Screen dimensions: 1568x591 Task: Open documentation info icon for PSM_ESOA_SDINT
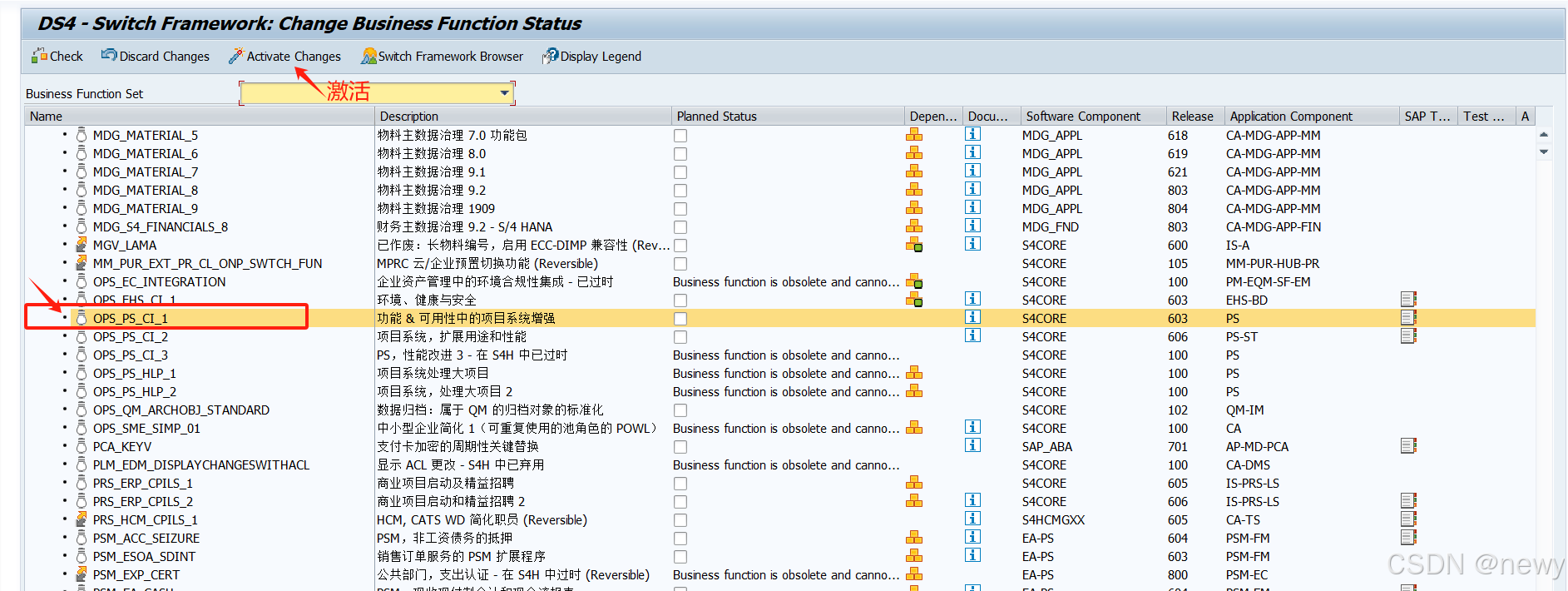[x=972, y=555]
